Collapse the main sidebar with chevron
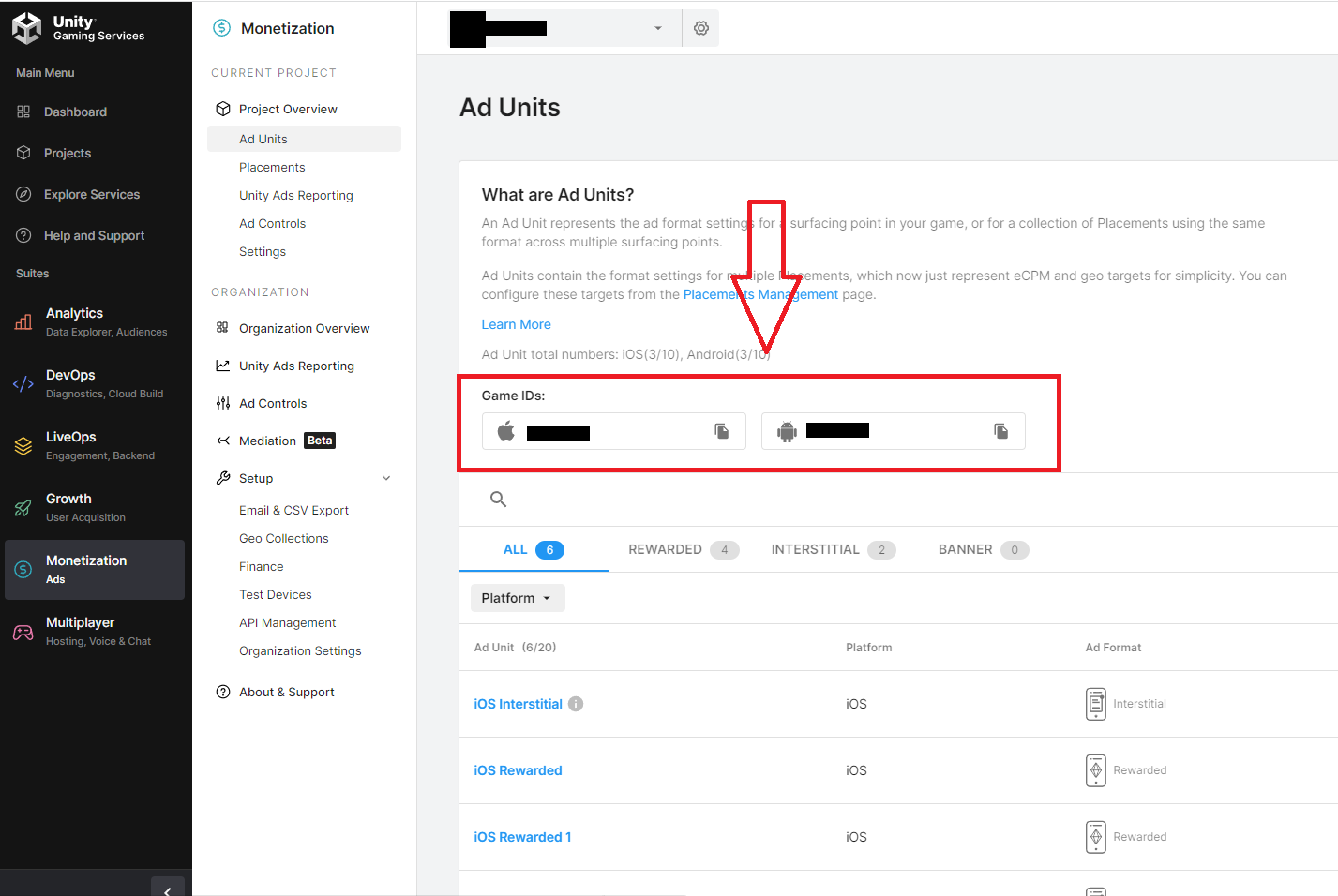The height and width of the screenshot is (896, 1338). coord(168,890)
